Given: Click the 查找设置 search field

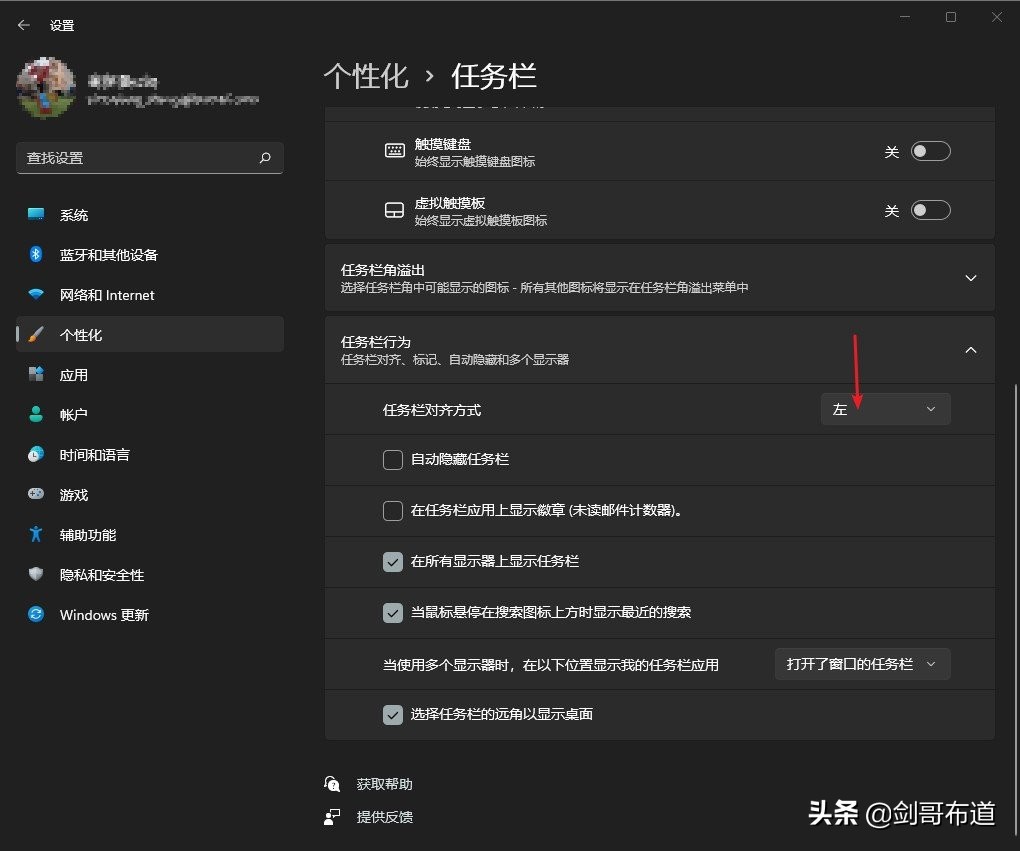Looking at the screenshot, I should tap(150, 157).
